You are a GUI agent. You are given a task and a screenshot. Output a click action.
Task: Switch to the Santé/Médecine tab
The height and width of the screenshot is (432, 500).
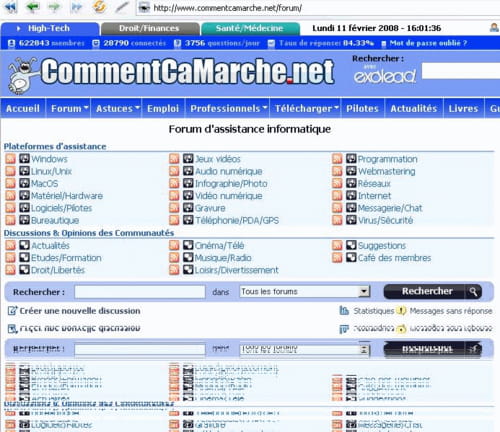click(x=250, y=29)
